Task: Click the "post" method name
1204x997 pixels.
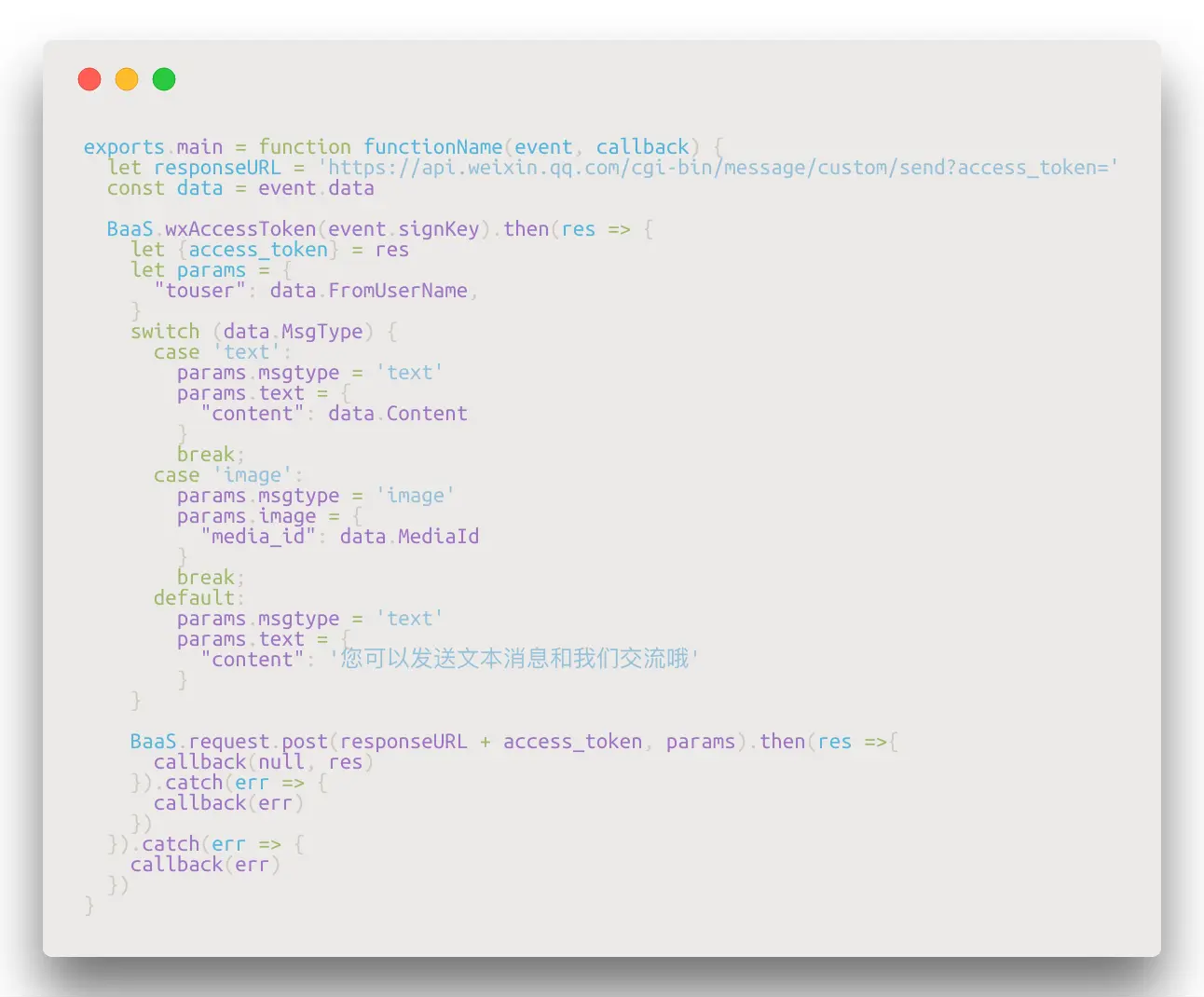Action: point(305,742)
